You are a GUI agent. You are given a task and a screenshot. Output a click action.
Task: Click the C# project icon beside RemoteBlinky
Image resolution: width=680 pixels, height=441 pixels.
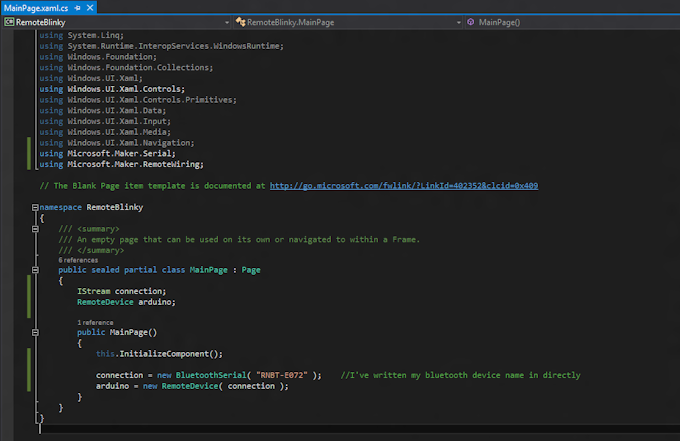coord(8,21)
